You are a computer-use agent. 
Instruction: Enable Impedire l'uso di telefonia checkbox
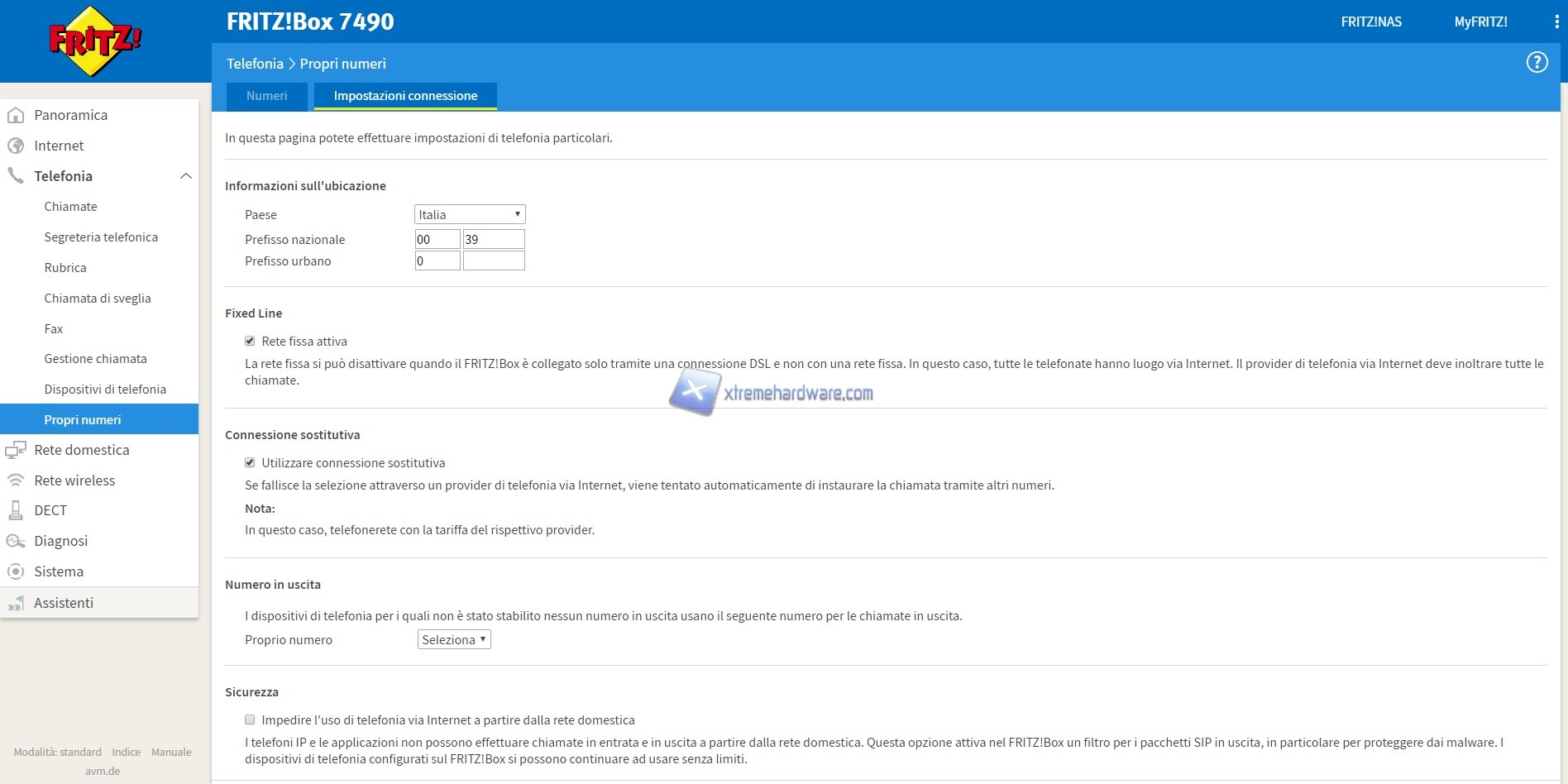click(250, 720)
